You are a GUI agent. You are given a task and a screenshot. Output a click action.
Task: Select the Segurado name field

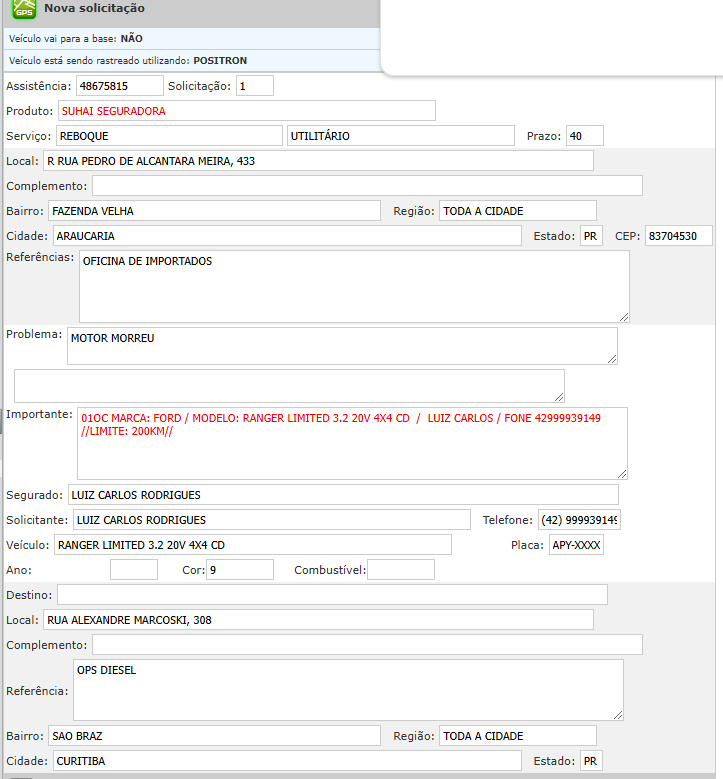(x=342, y=495)
